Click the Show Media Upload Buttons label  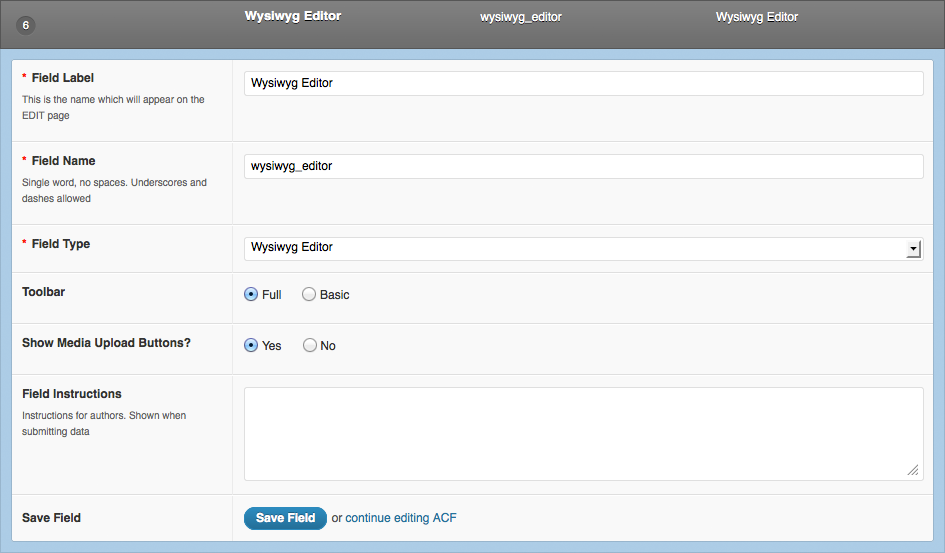click(x=106, y=343)
